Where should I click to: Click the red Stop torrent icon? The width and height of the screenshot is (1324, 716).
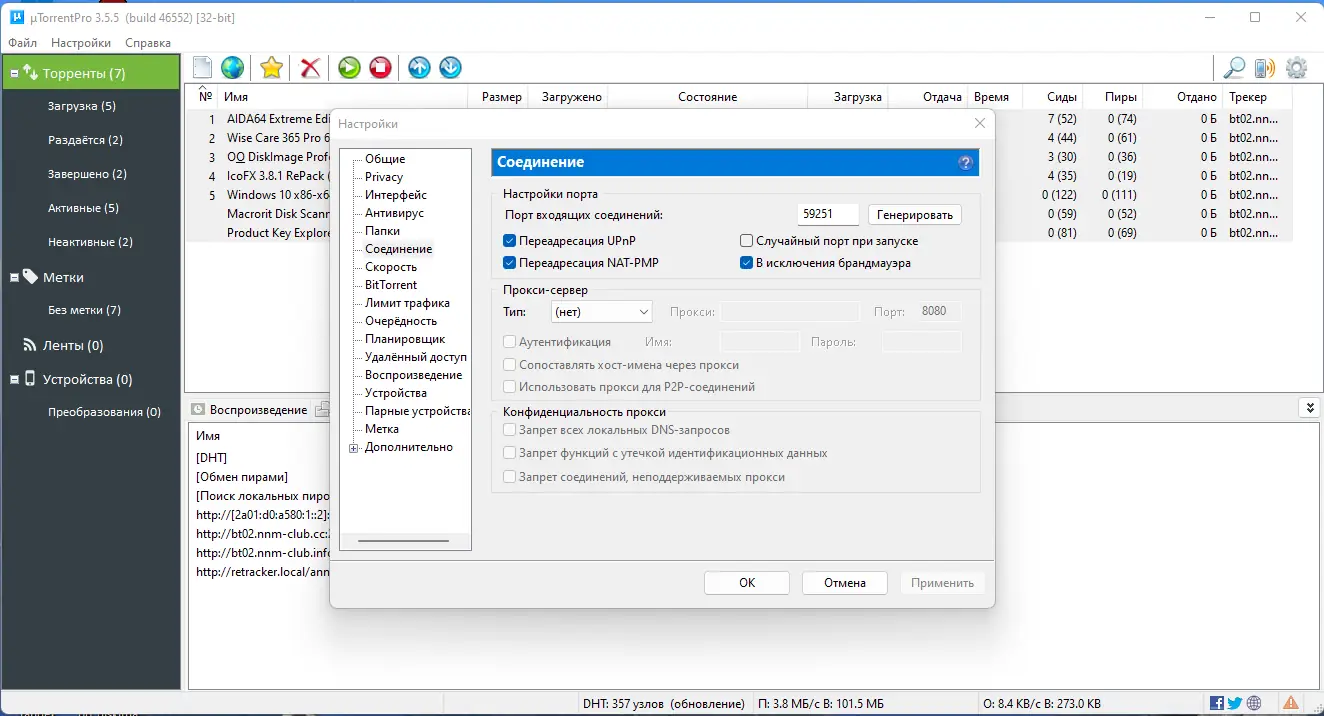[380, 67]
